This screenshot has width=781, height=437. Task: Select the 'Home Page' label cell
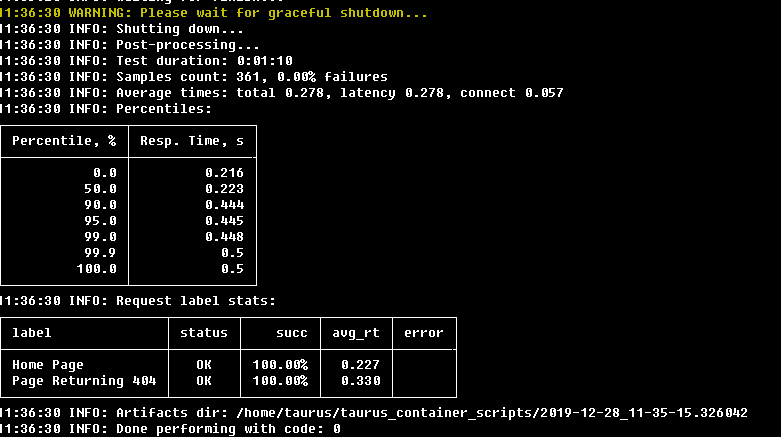pos(48,365)
